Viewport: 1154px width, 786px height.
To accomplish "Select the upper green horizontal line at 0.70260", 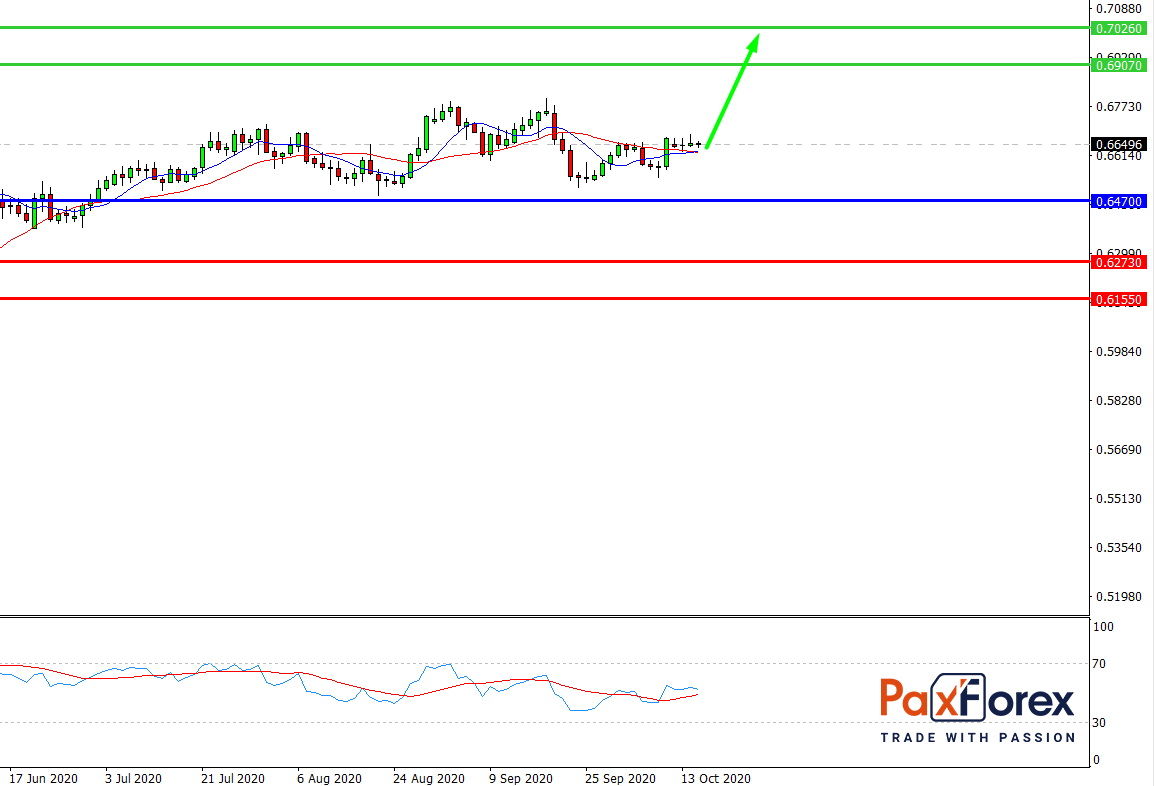I will 545,27.
